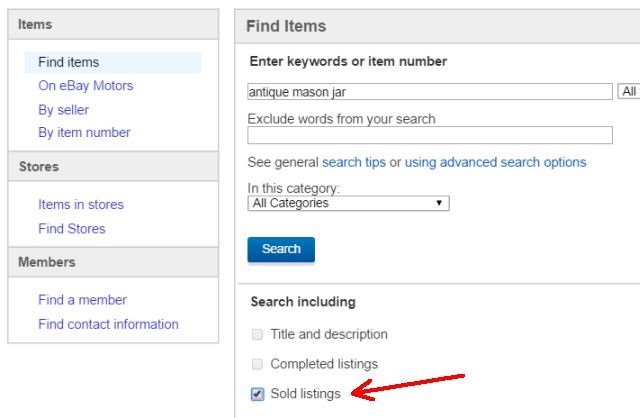This screenshot has height=418, width=640.
Task: Choose By seller search option
Action: pyautogui.click(x=63, y=110)
